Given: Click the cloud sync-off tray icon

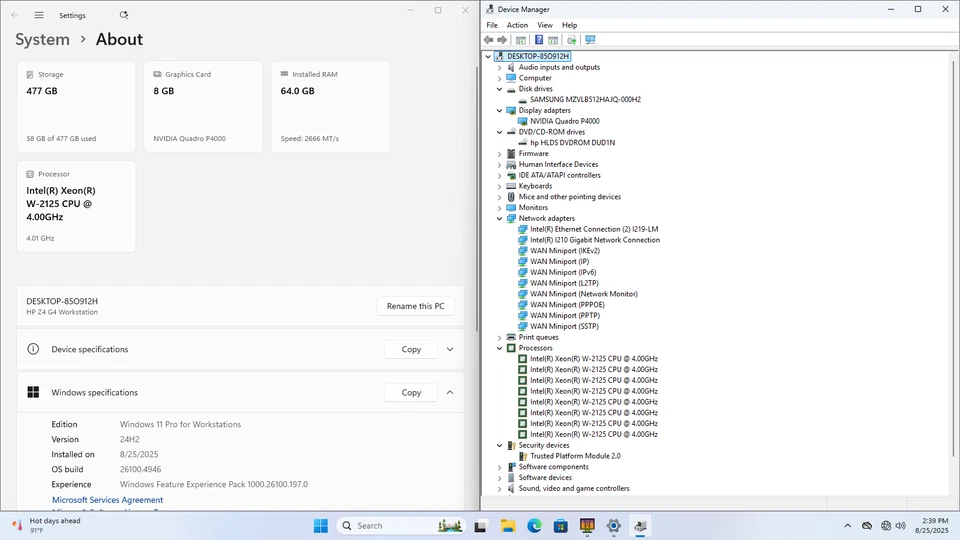Looking at the screenshot, I should pos(867,525).
